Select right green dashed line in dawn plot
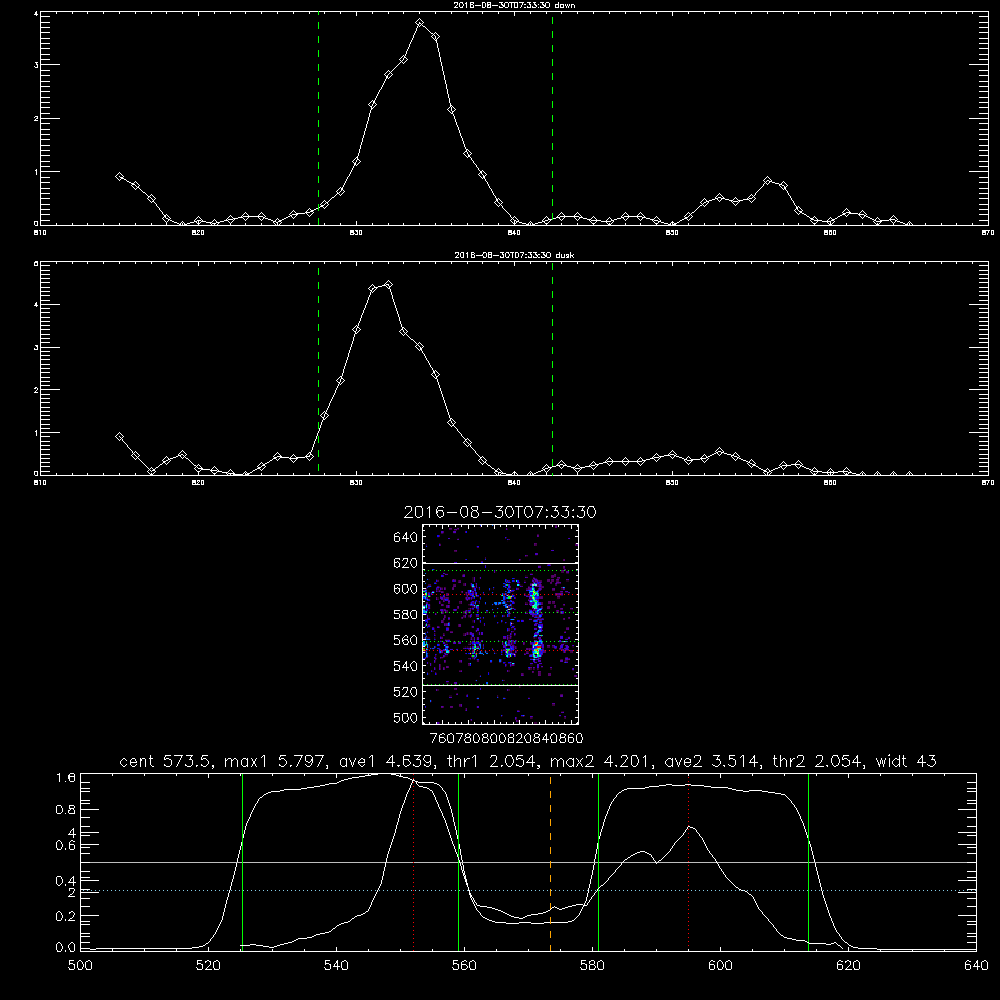 (552, 118)
